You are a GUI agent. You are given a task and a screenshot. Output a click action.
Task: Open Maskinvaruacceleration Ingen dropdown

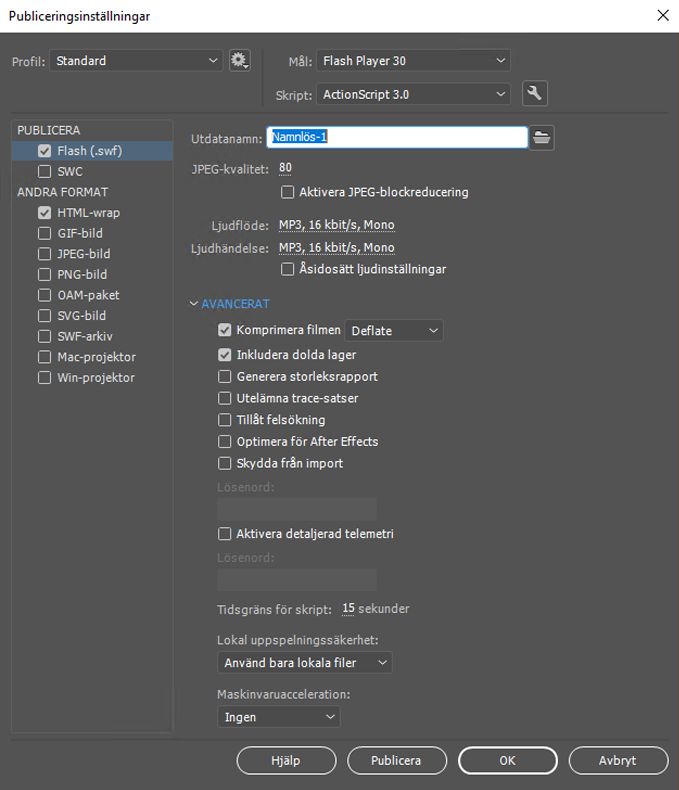coord(278,717)
